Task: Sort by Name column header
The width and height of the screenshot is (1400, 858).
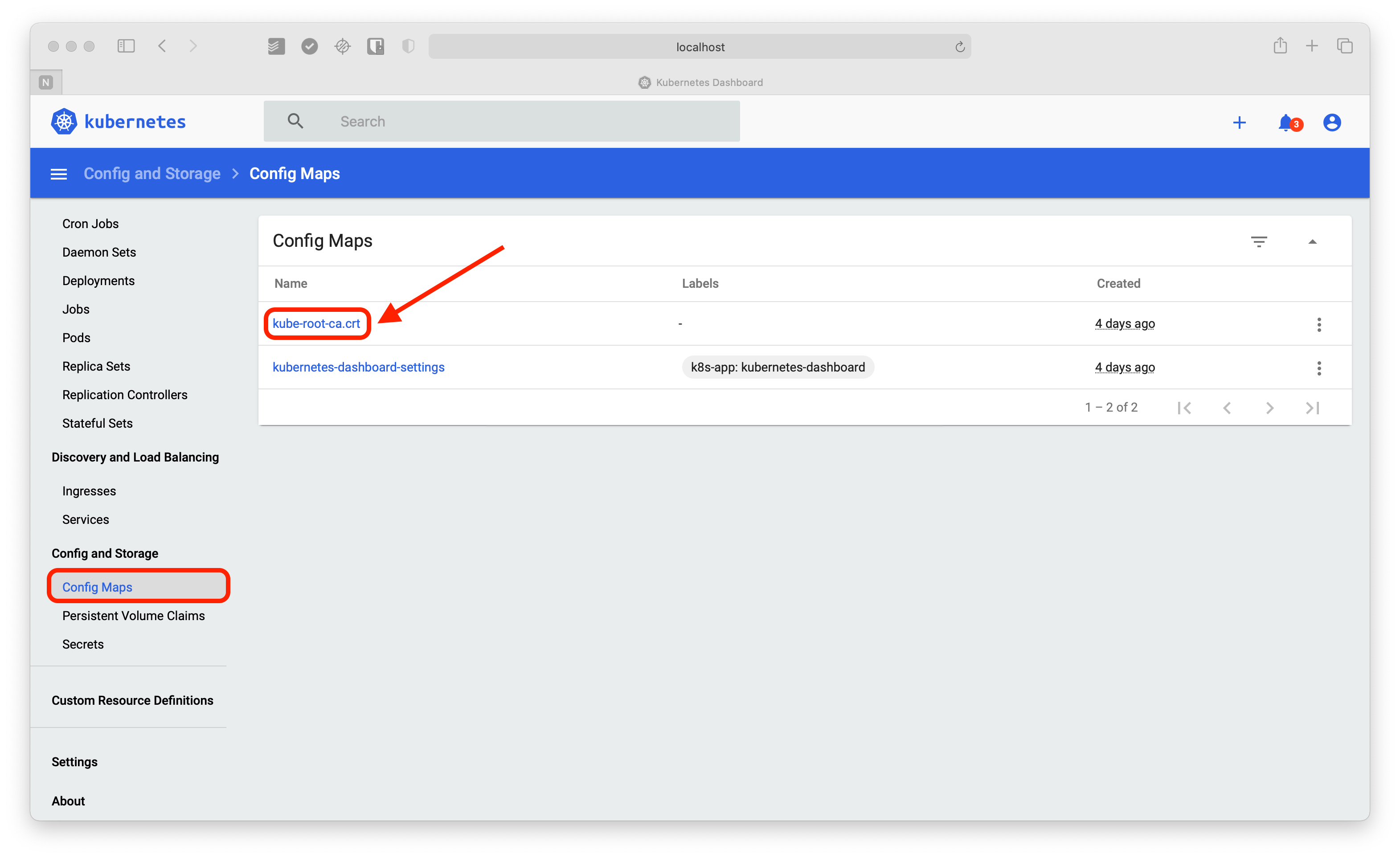Action: (x=291, y=283)
